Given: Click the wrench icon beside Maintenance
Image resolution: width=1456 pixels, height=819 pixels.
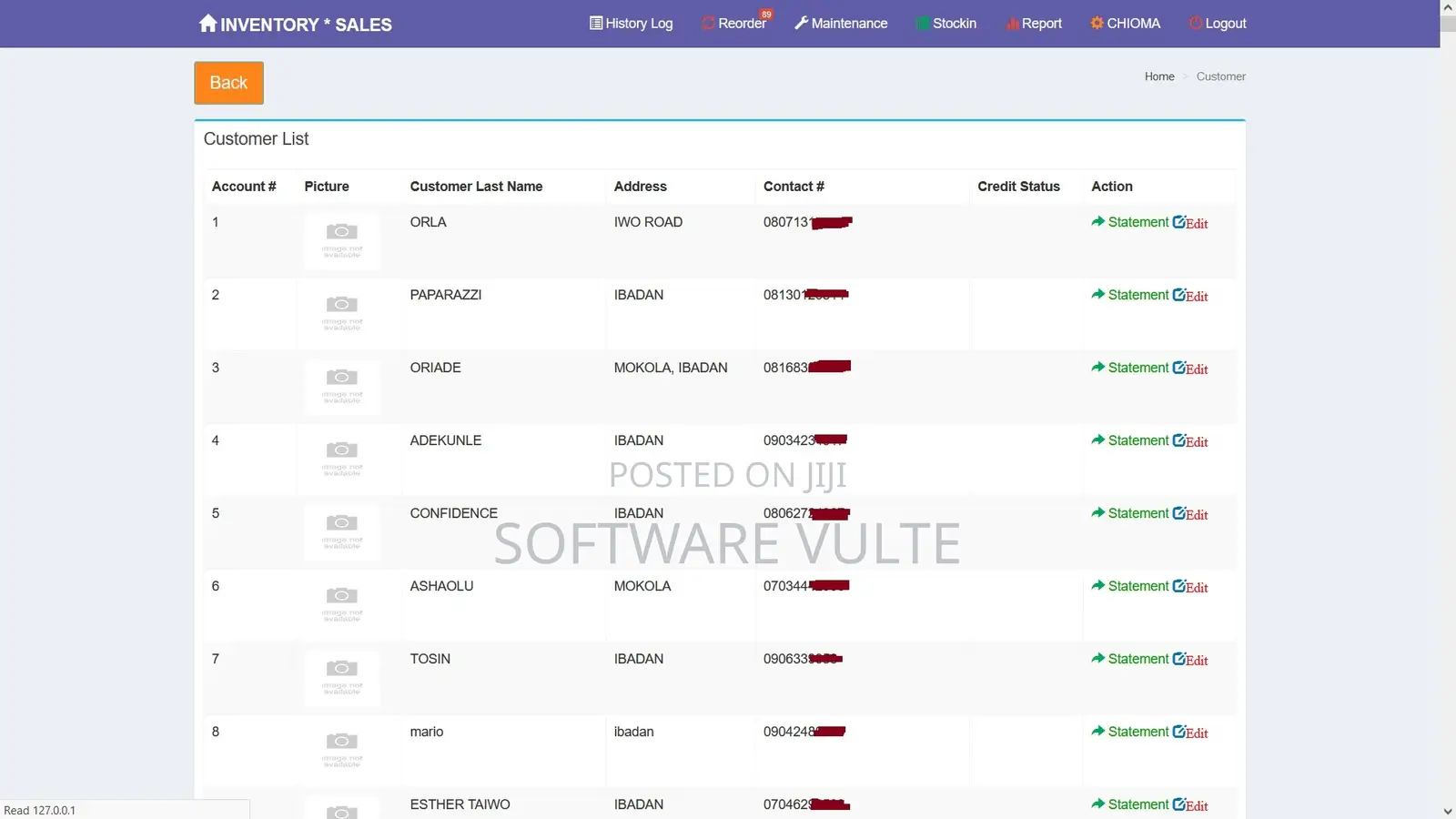Looking at the screenshot, I should pos(801,23).
